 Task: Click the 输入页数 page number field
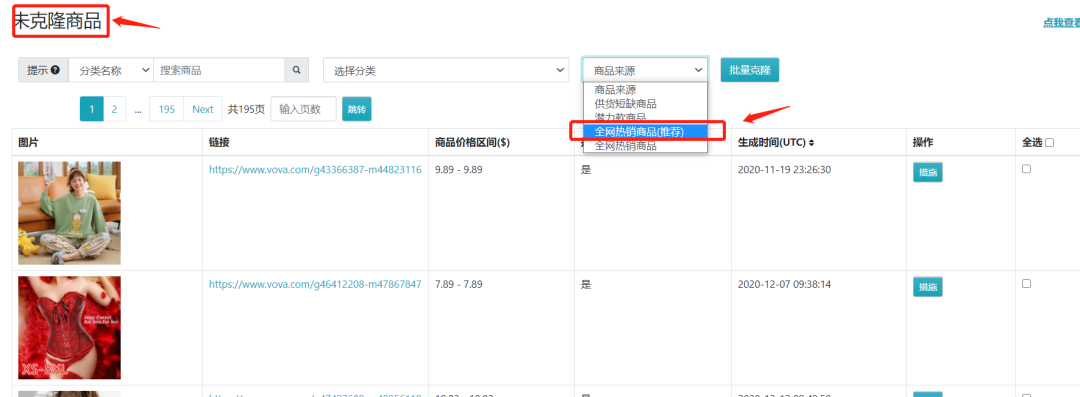pos(304,109)
